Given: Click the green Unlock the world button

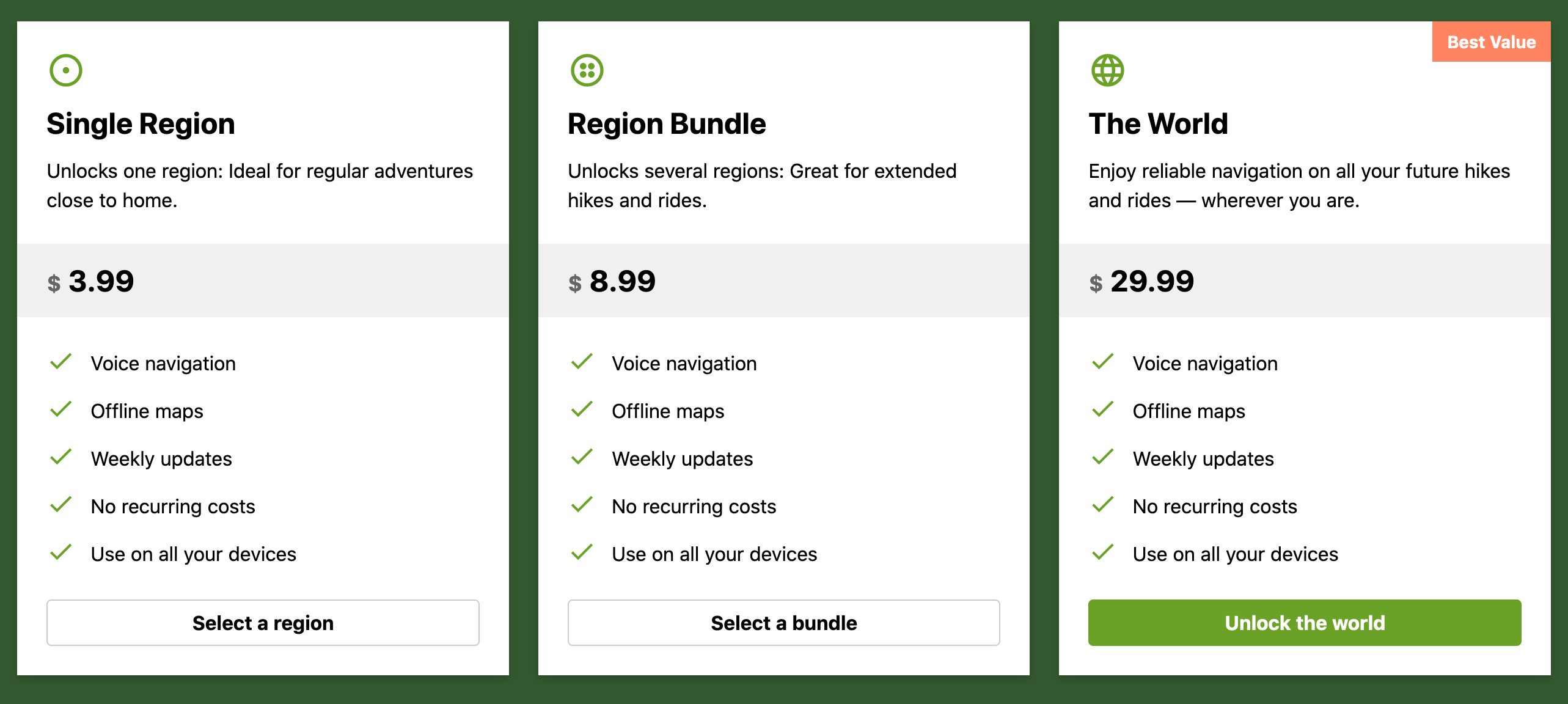Looking at the screenshot, I should click(x=1305, y=623).
